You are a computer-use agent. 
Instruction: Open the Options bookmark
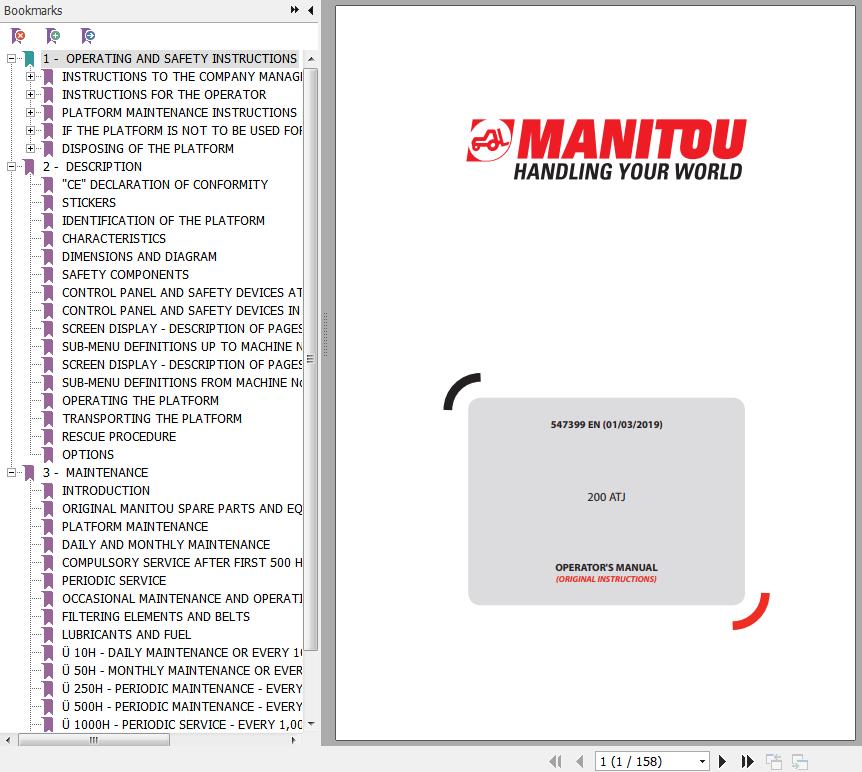88,455
